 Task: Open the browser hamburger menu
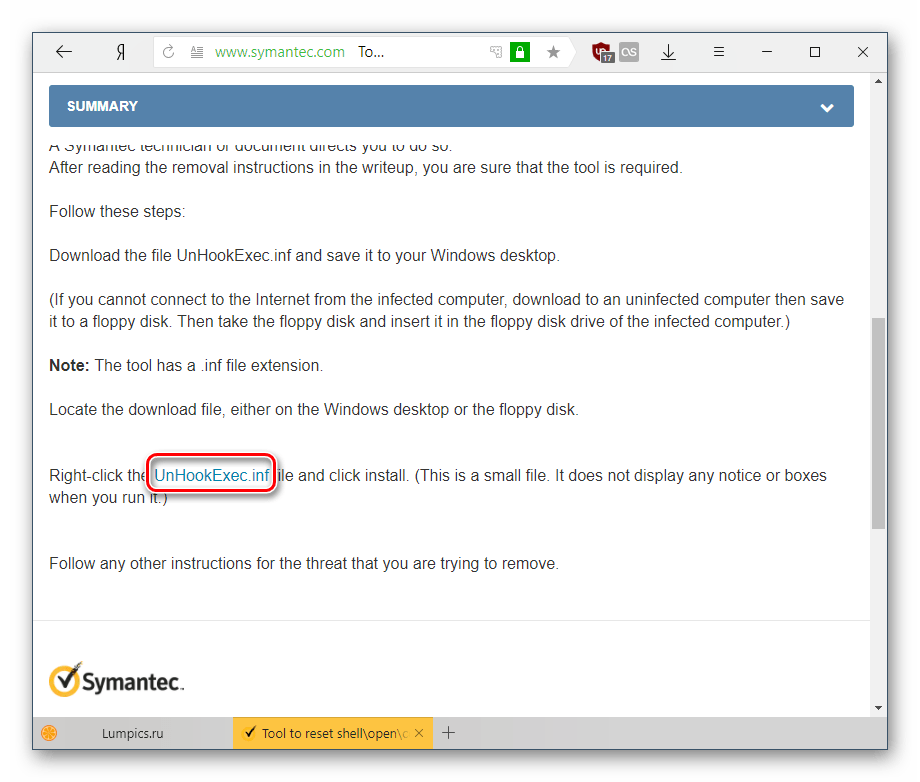coord(718,52)
